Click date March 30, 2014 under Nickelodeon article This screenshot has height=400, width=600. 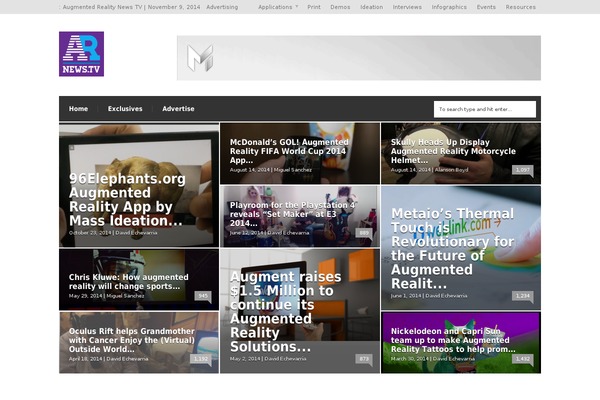click(409, 359)
